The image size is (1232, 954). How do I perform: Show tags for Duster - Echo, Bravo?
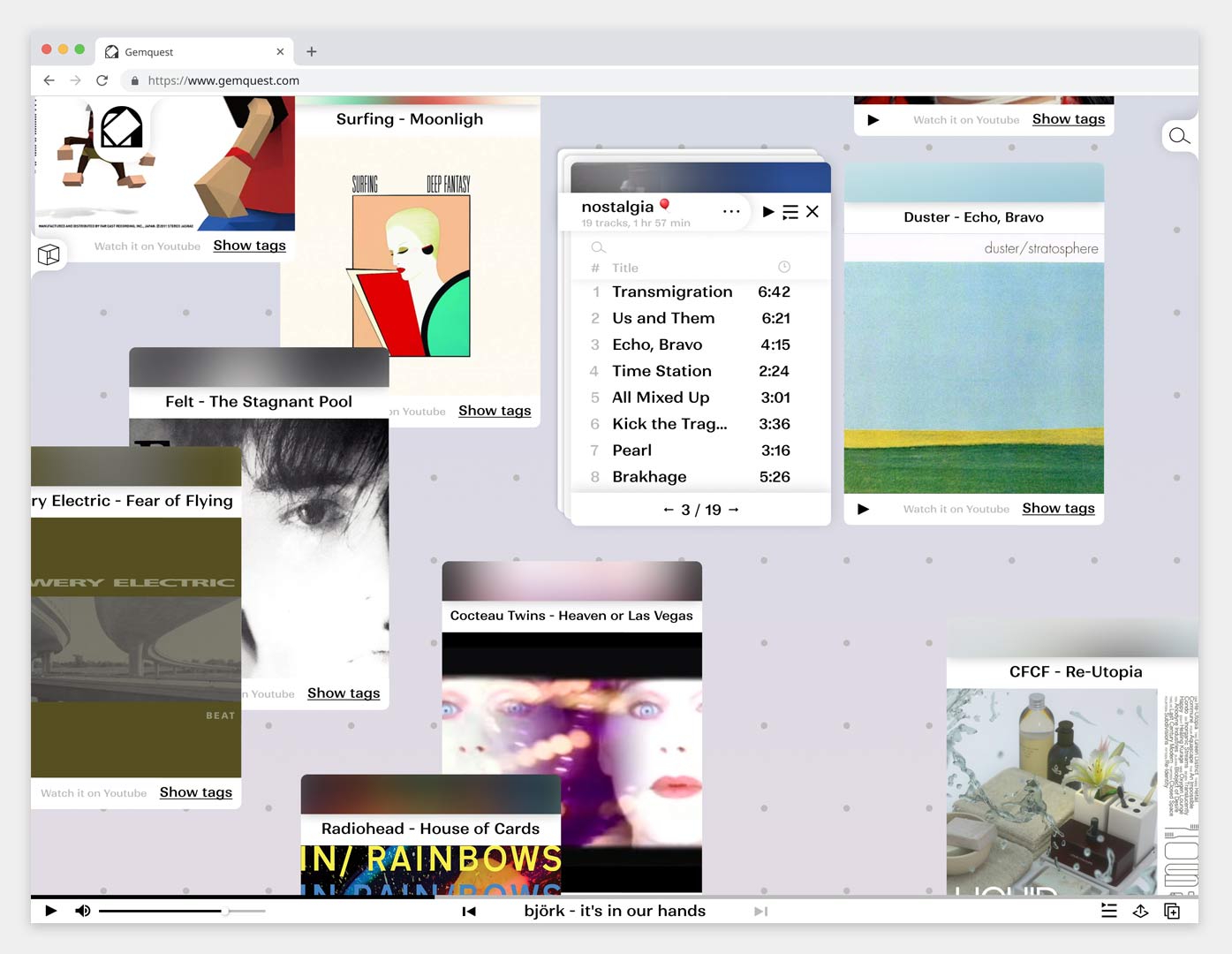(1058, 509)
